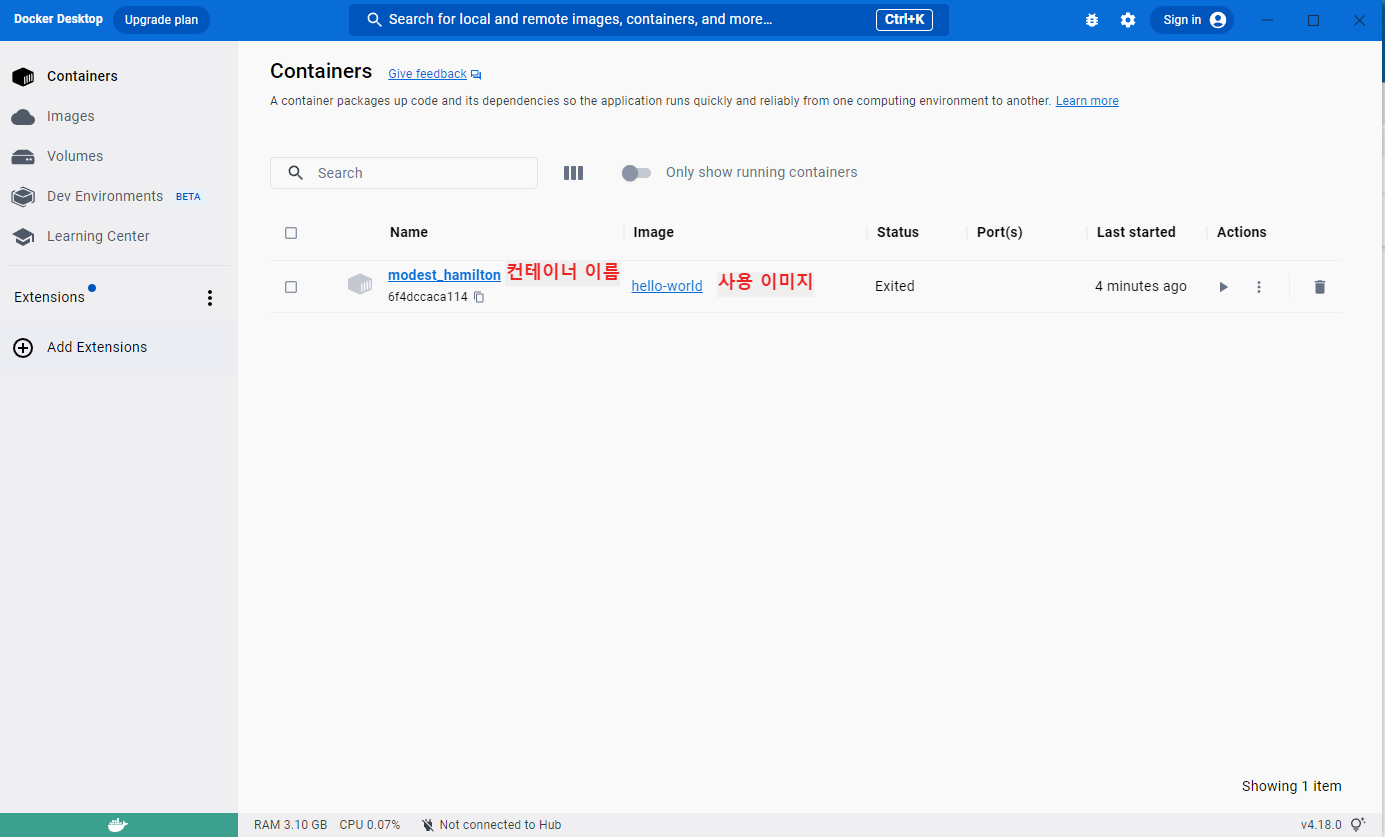1385x837 pixels.
Task: Click the Exited status text
Action: pos(895,286)
